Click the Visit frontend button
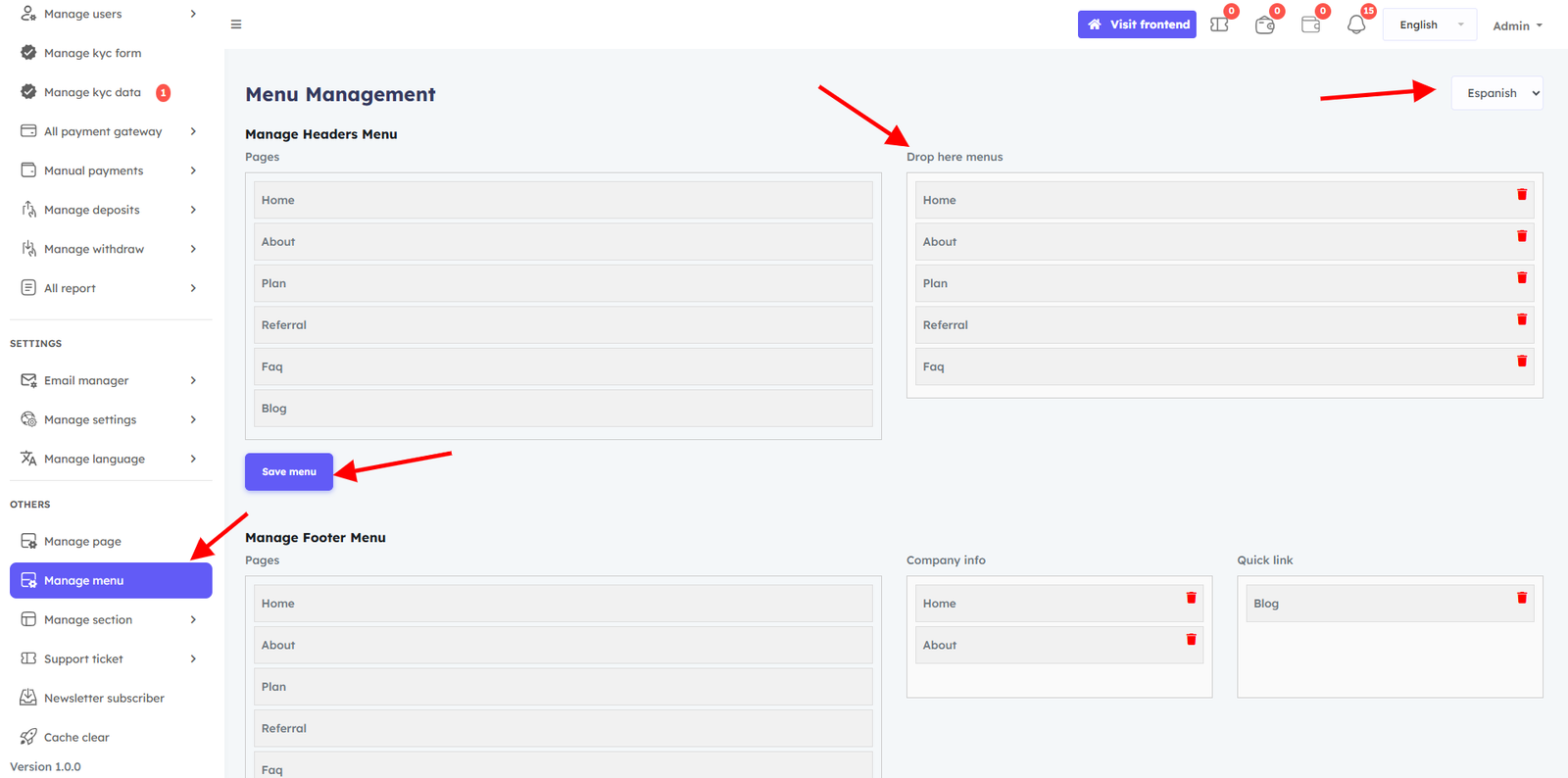The height and width of the screenshot is (778, 1568). (1137, 24)
